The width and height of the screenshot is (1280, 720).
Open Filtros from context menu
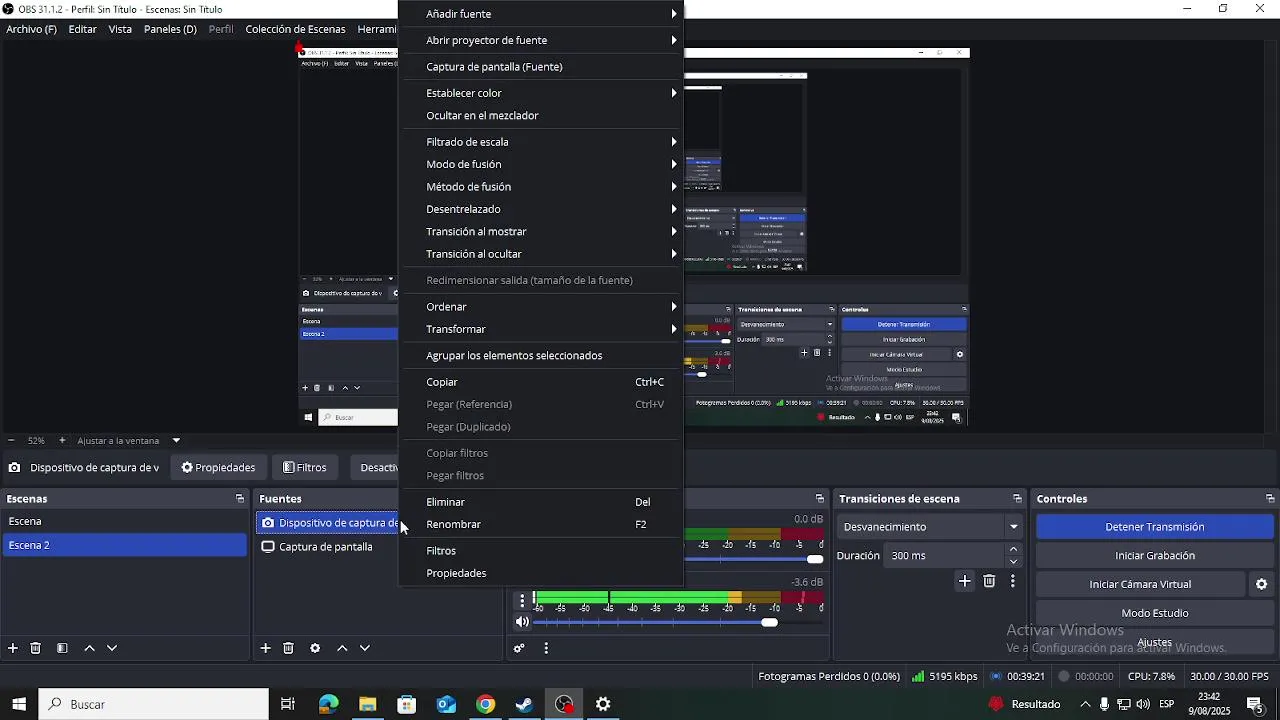(541, 551)
